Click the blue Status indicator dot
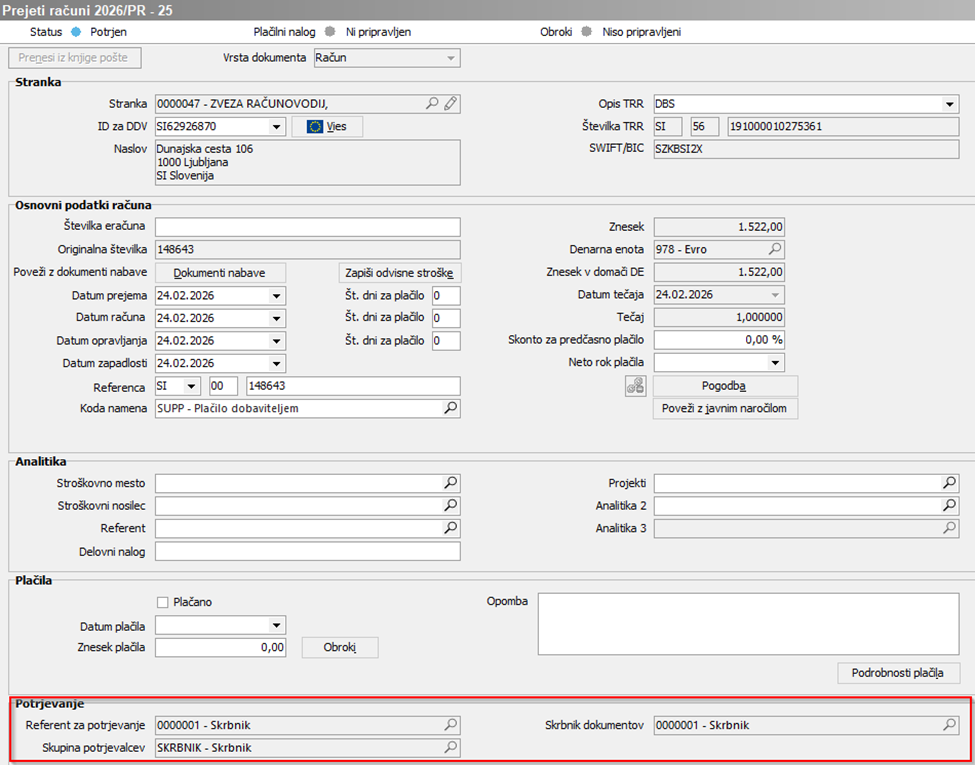Viewport: 975px width, 765px height. pos(76,32)
